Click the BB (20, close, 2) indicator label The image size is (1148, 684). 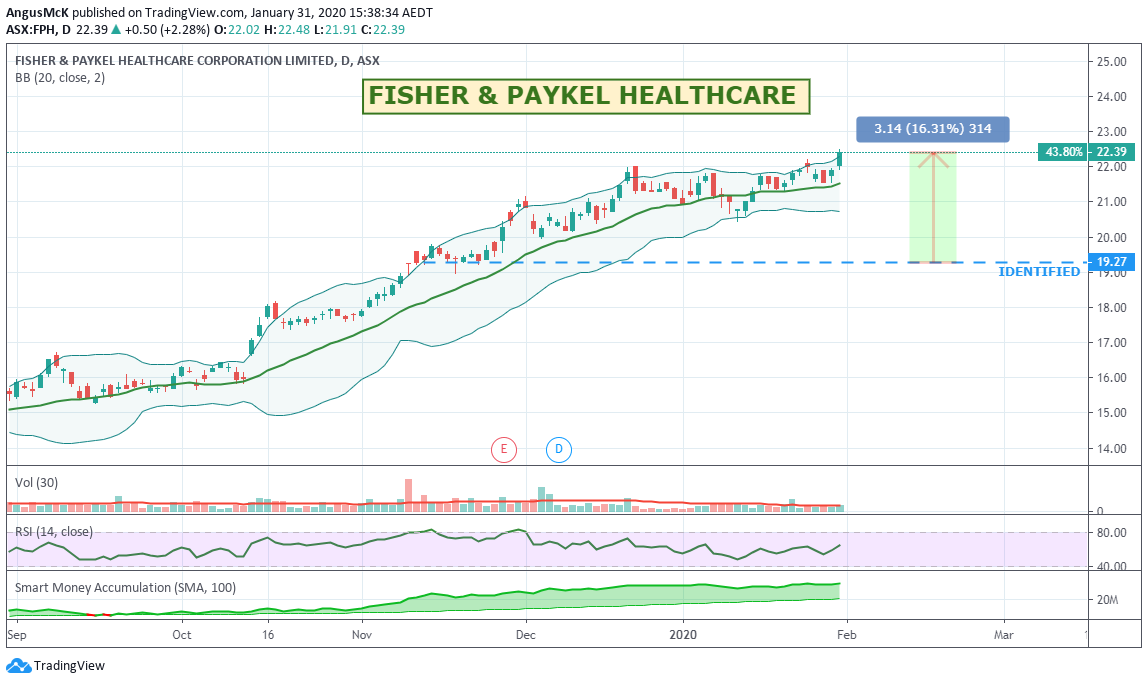[x=60, y=78]
